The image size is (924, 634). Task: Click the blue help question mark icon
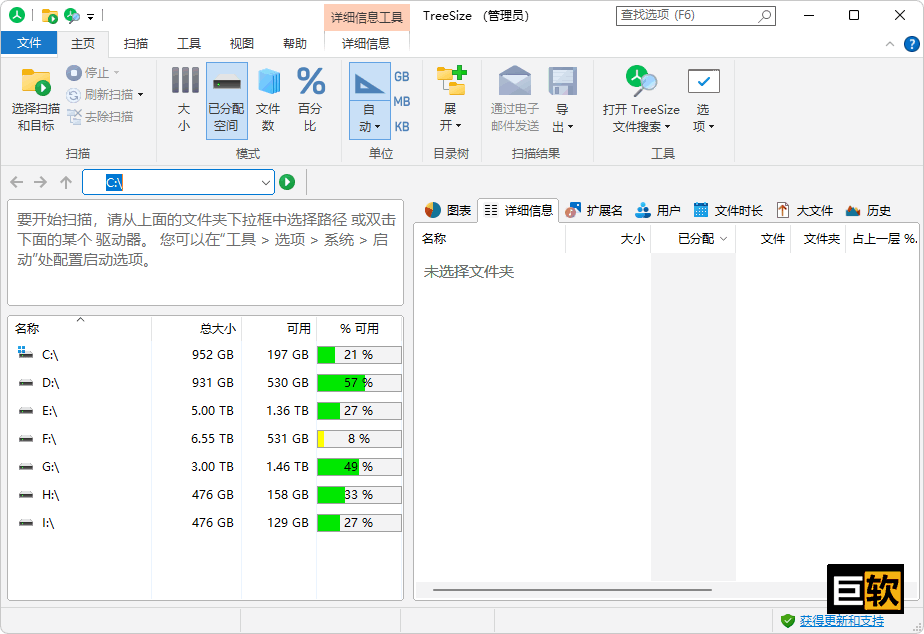(x=911, y=44)
